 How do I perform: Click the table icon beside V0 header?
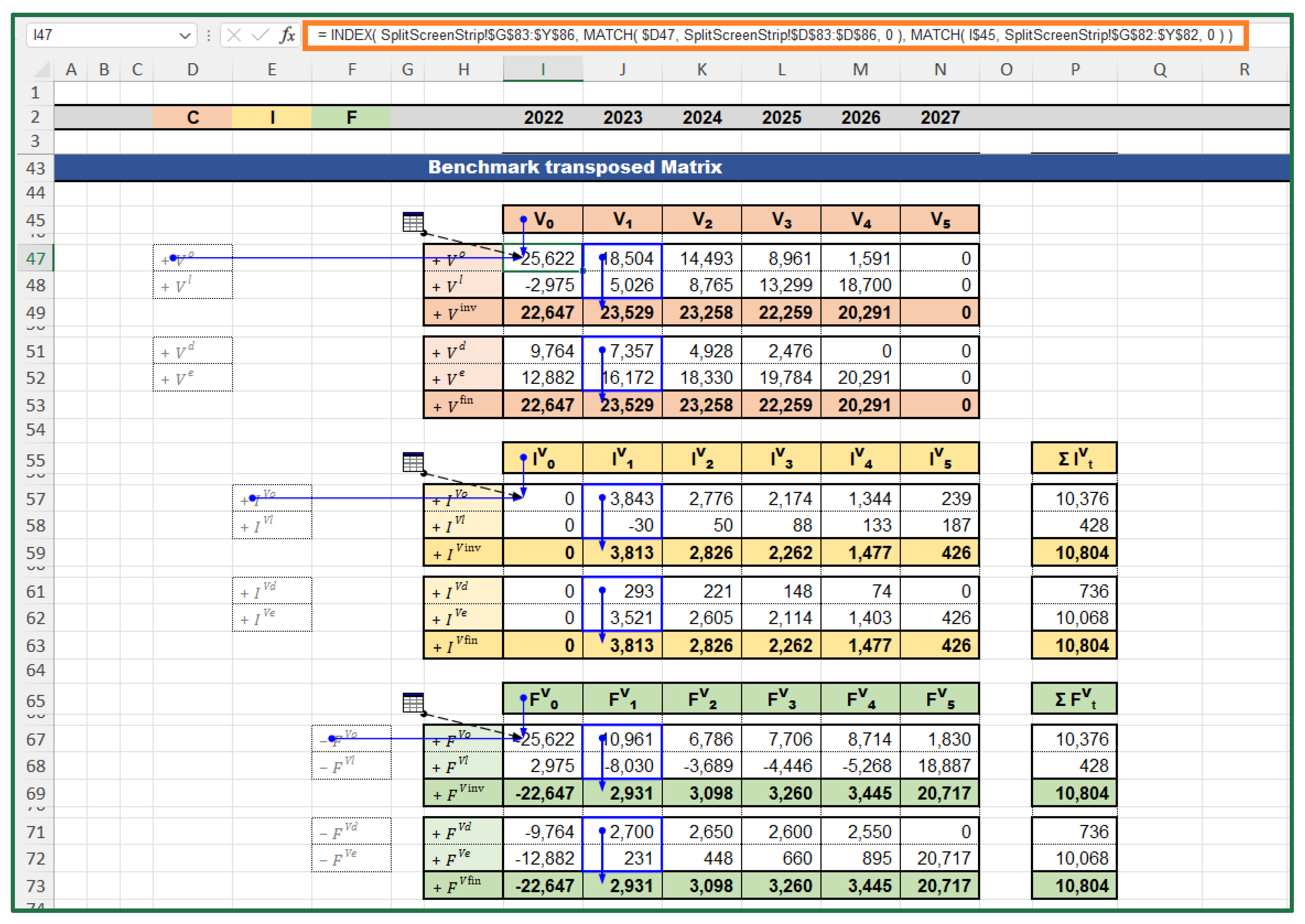point(412,222)
